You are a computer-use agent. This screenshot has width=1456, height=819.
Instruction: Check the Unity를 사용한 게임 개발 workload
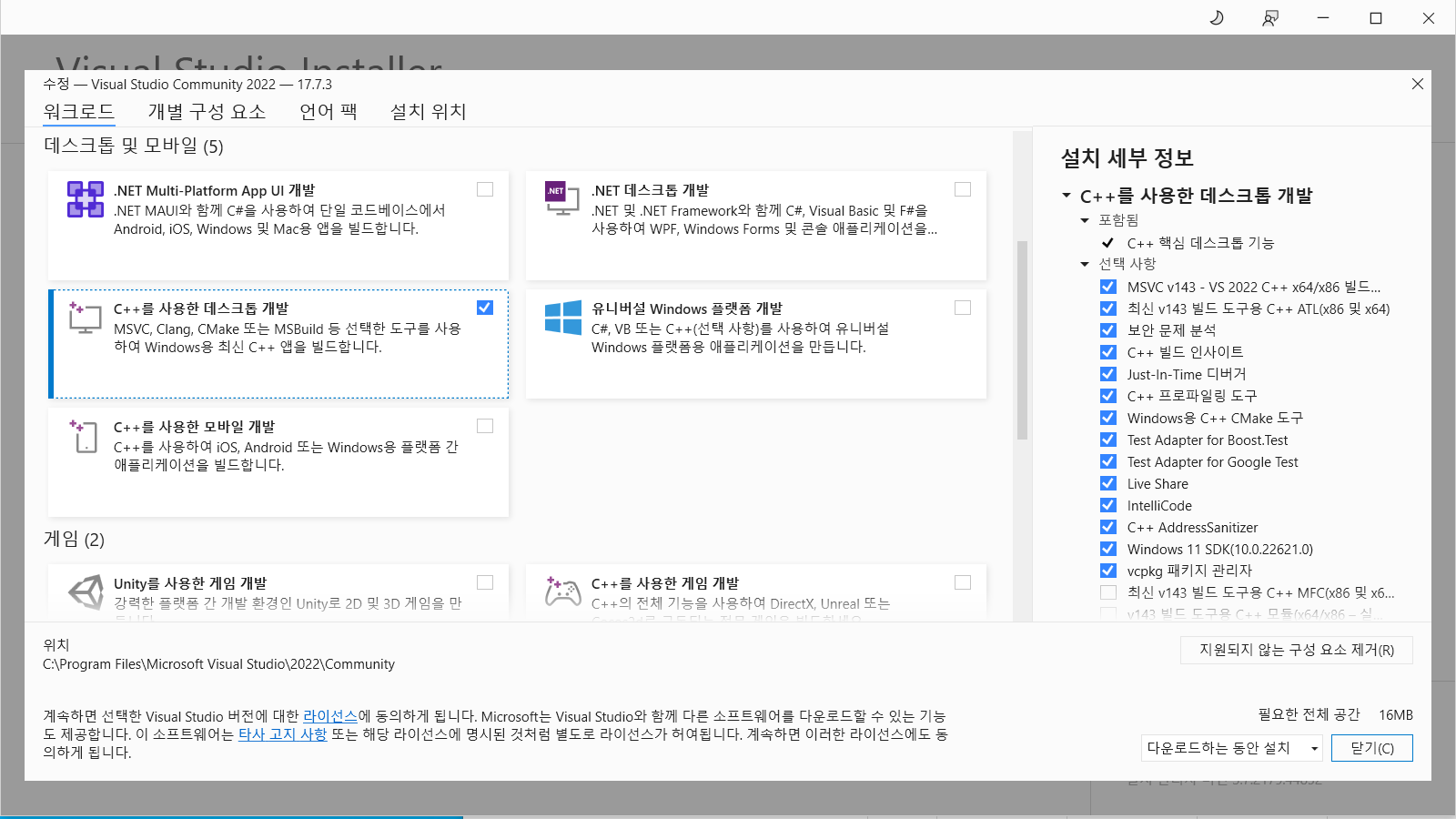pos(485,582)
